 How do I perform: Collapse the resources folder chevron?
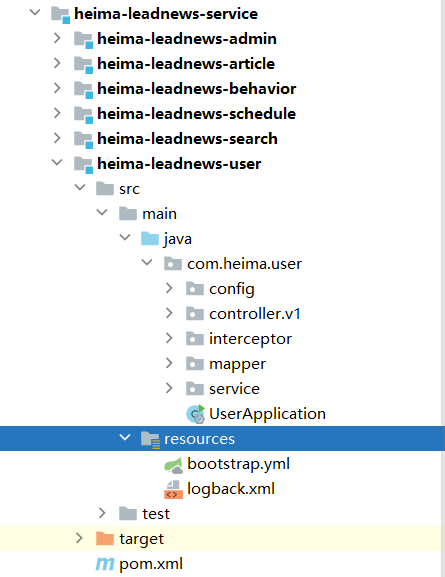tap(125, 438)
